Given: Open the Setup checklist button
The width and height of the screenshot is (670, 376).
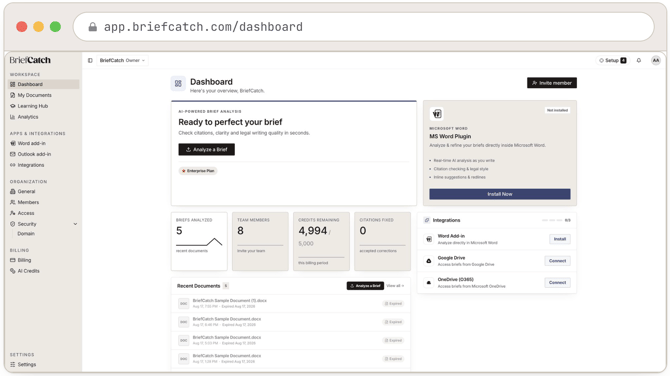Looking at the screenshot, I should point(613,60).
